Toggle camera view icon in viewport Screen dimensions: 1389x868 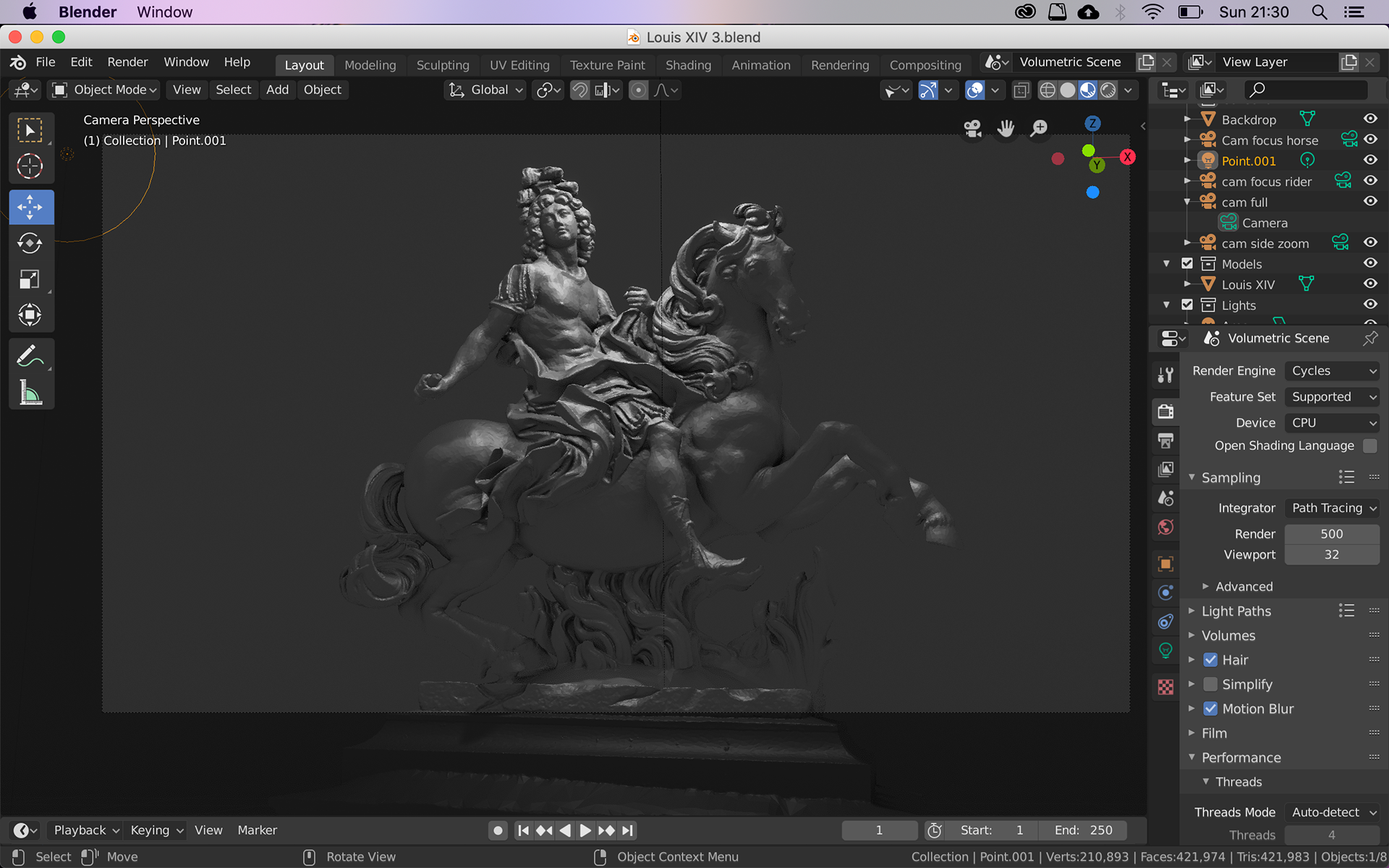(972, 129)
